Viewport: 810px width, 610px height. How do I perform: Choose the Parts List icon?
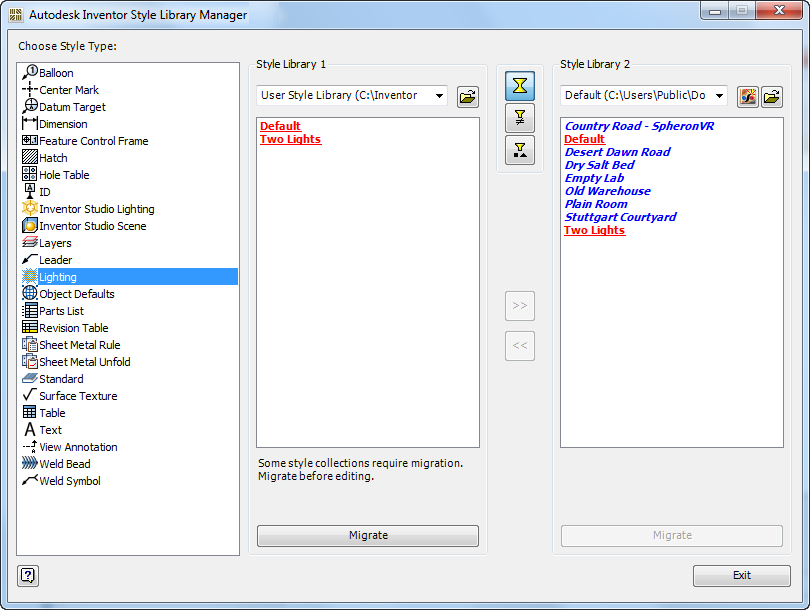click(x=30, y=310)
